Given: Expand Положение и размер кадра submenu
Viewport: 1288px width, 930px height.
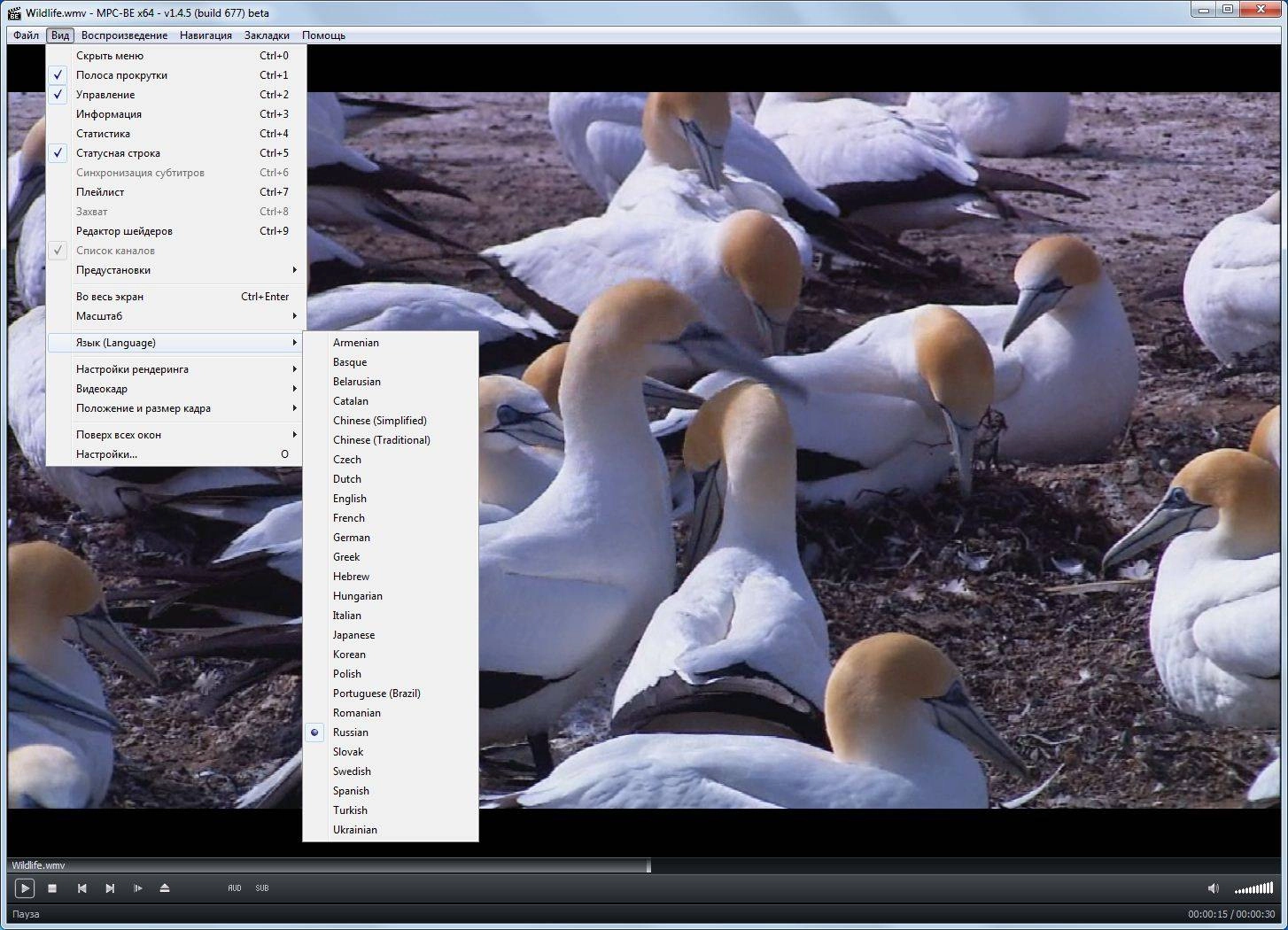Looking at the screenshot, I should click(x=176, y=408).
